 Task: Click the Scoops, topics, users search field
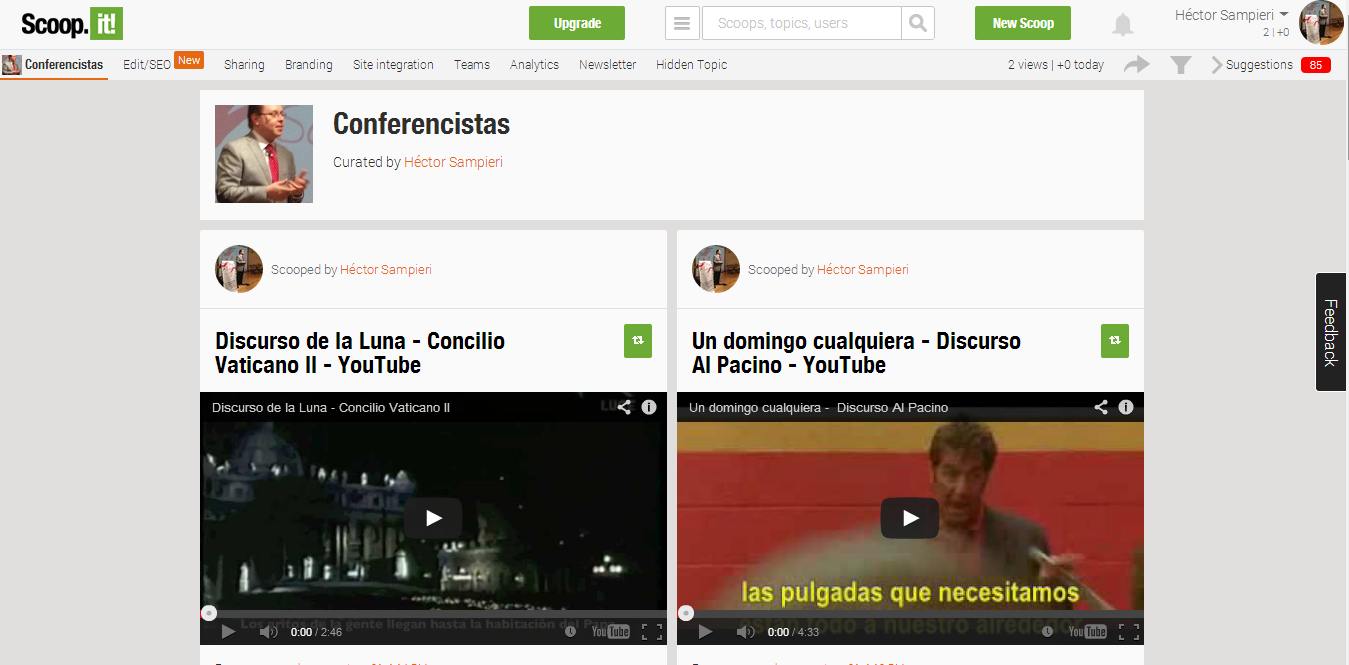click(801, 23)
